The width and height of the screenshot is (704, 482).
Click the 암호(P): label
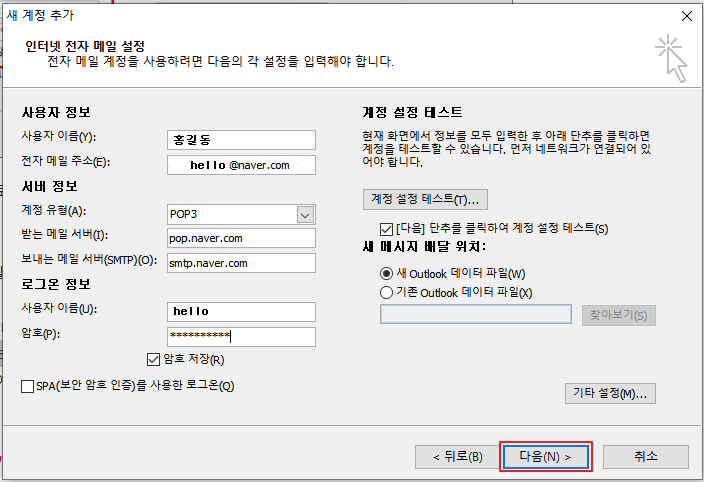pos(41,333)
